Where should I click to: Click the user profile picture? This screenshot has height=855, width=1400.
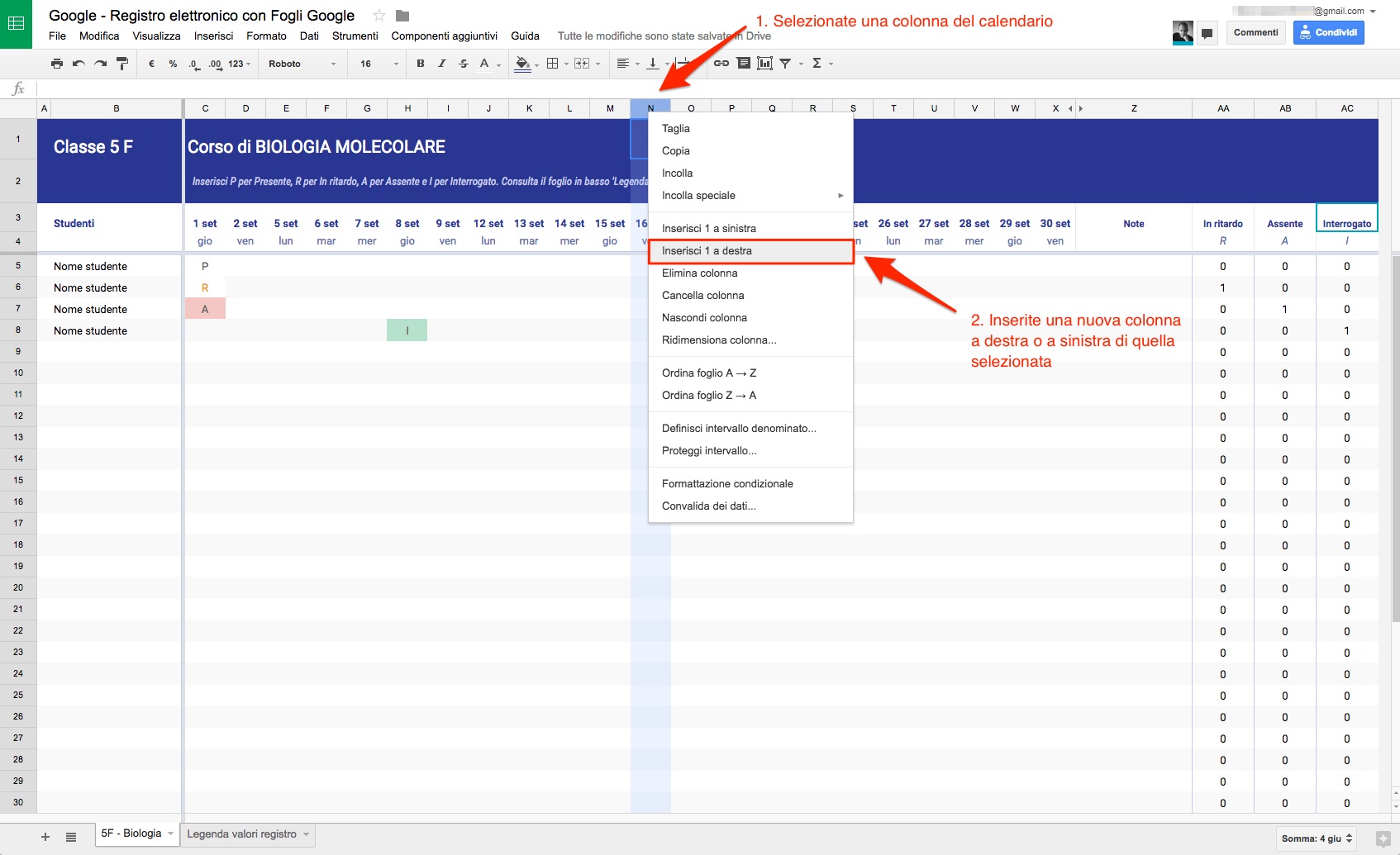tap(1183, 32)
